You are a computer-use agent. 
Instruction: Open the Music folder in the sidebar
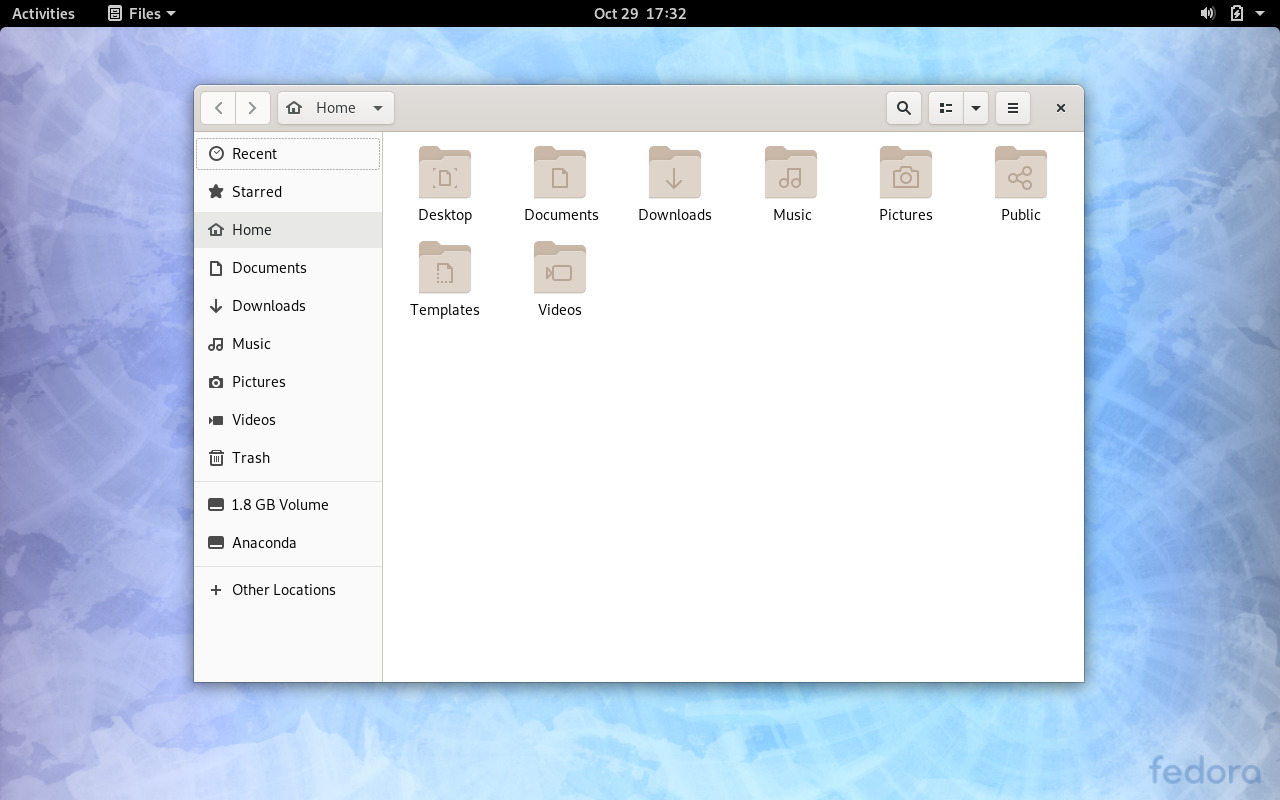(x=250, y=343)
